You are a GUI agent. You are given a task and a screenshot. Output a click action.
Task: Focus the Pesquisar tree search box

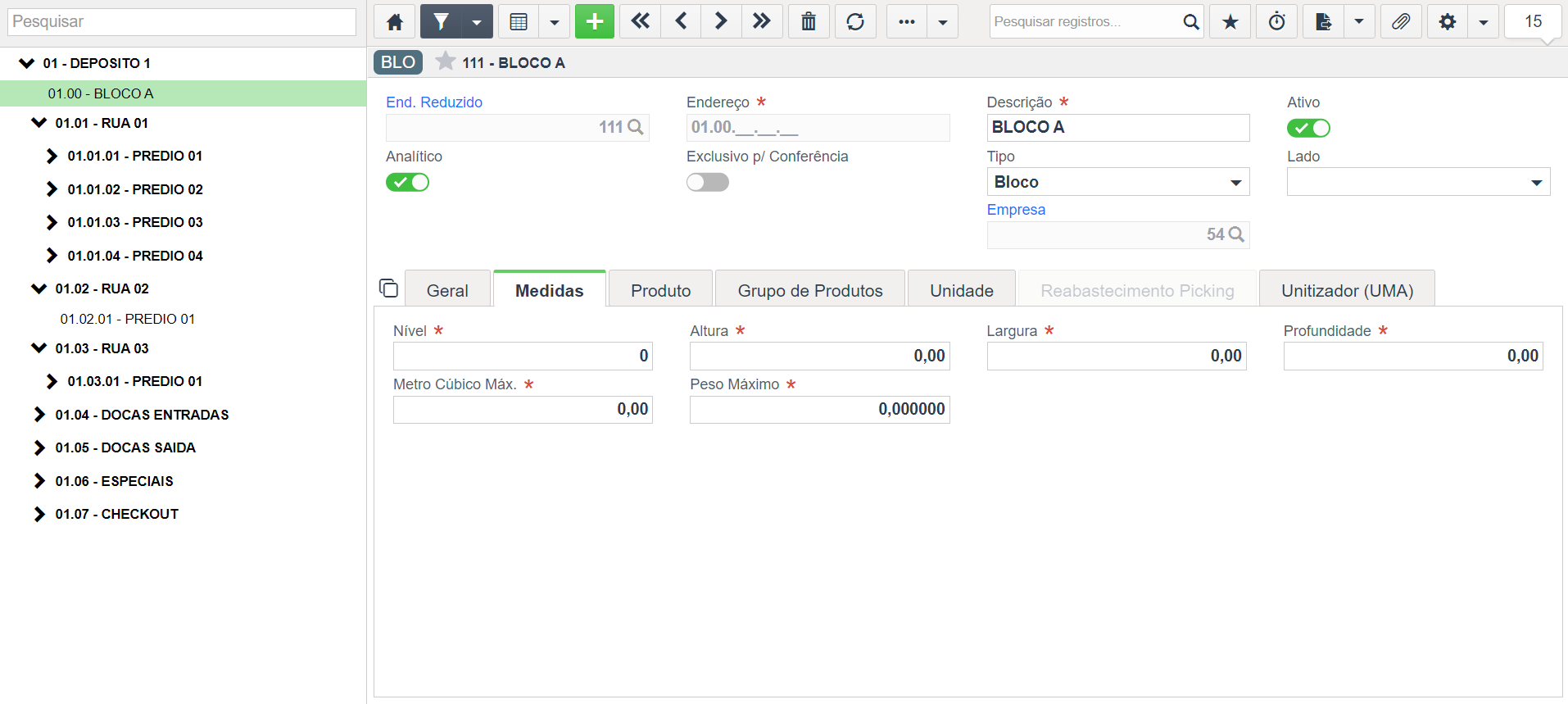182,22
